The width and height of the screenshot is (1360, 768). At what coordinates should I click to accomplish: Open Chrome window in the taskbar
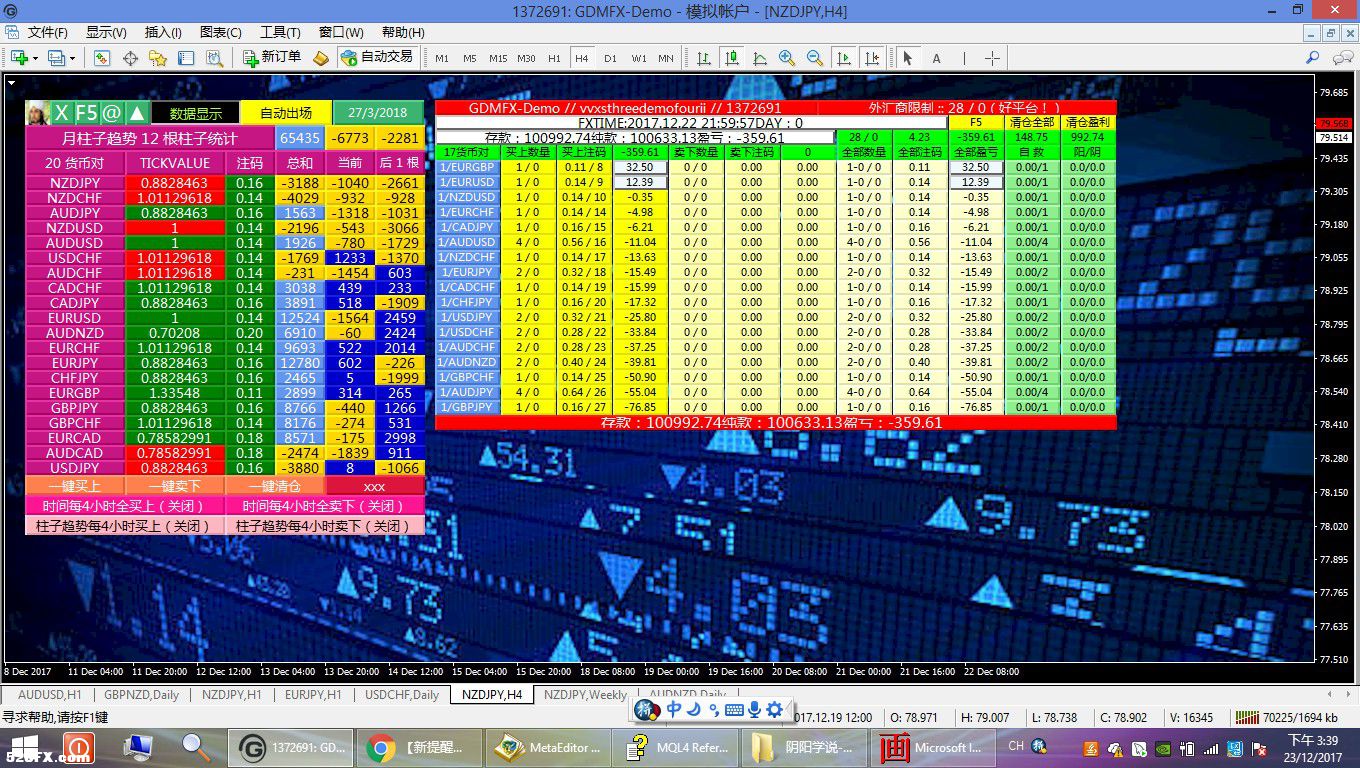pyautogui.click(x=419, y=747)
